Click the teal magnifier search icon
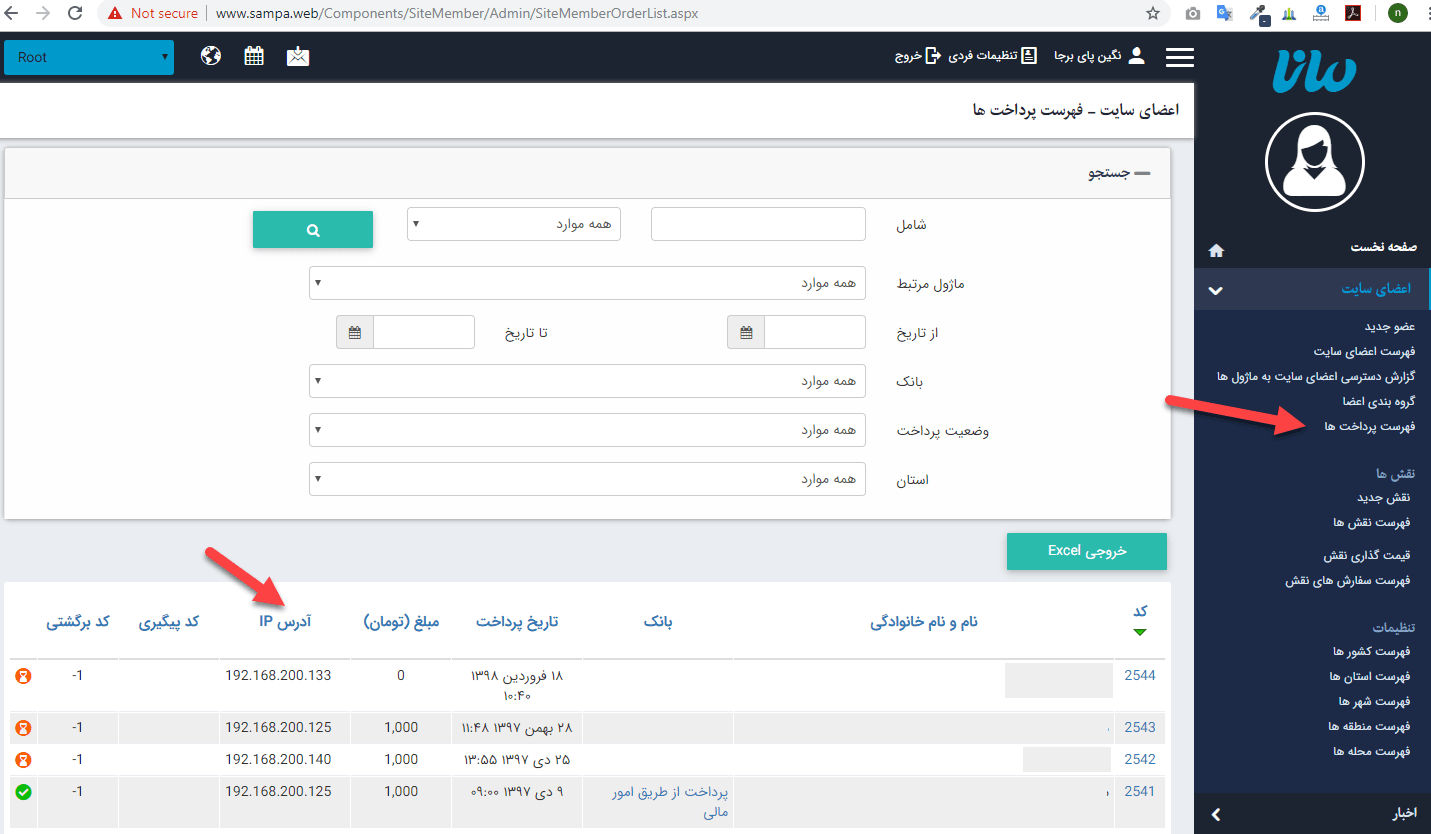1431x834 pixels. (x=312, y=229)
